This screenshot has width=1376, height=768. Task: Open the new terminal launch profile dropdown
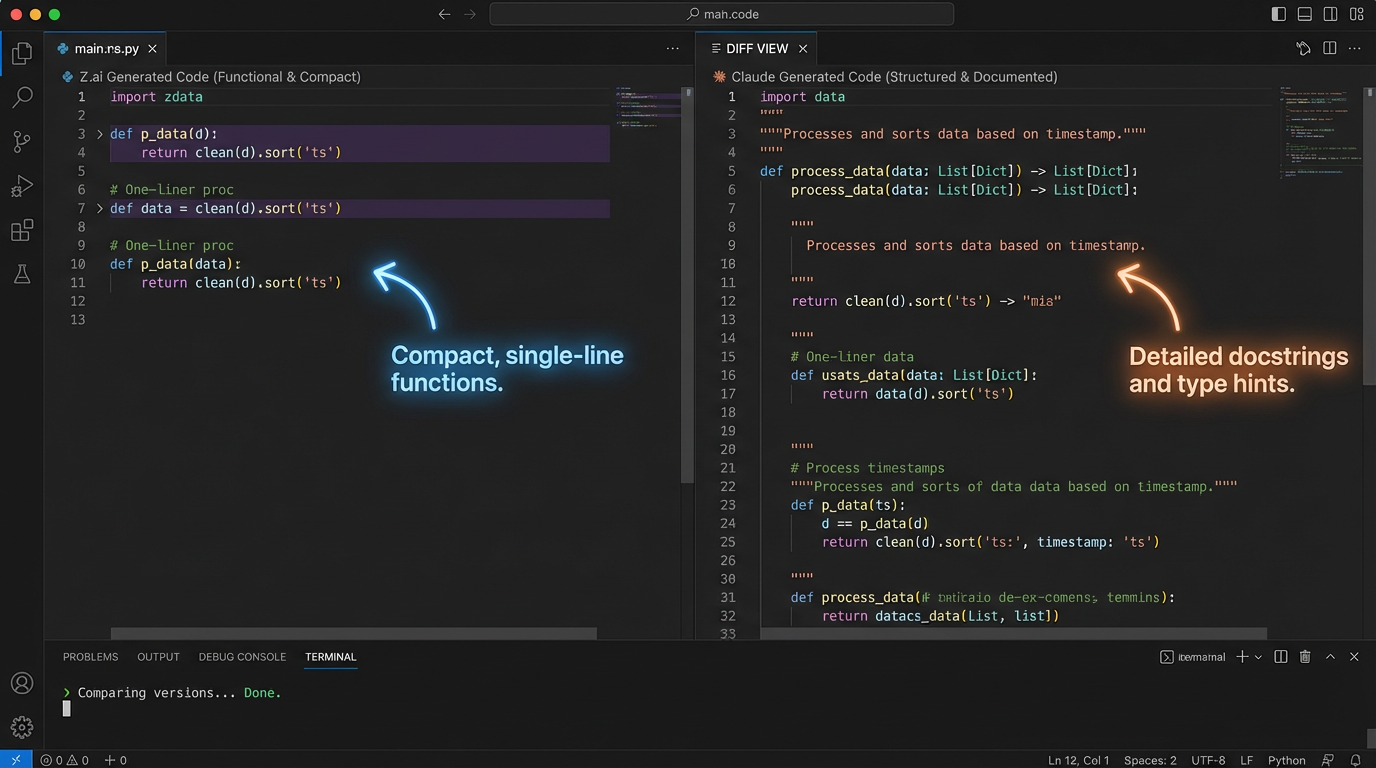pyautogui.click(x=1258, y=657)
